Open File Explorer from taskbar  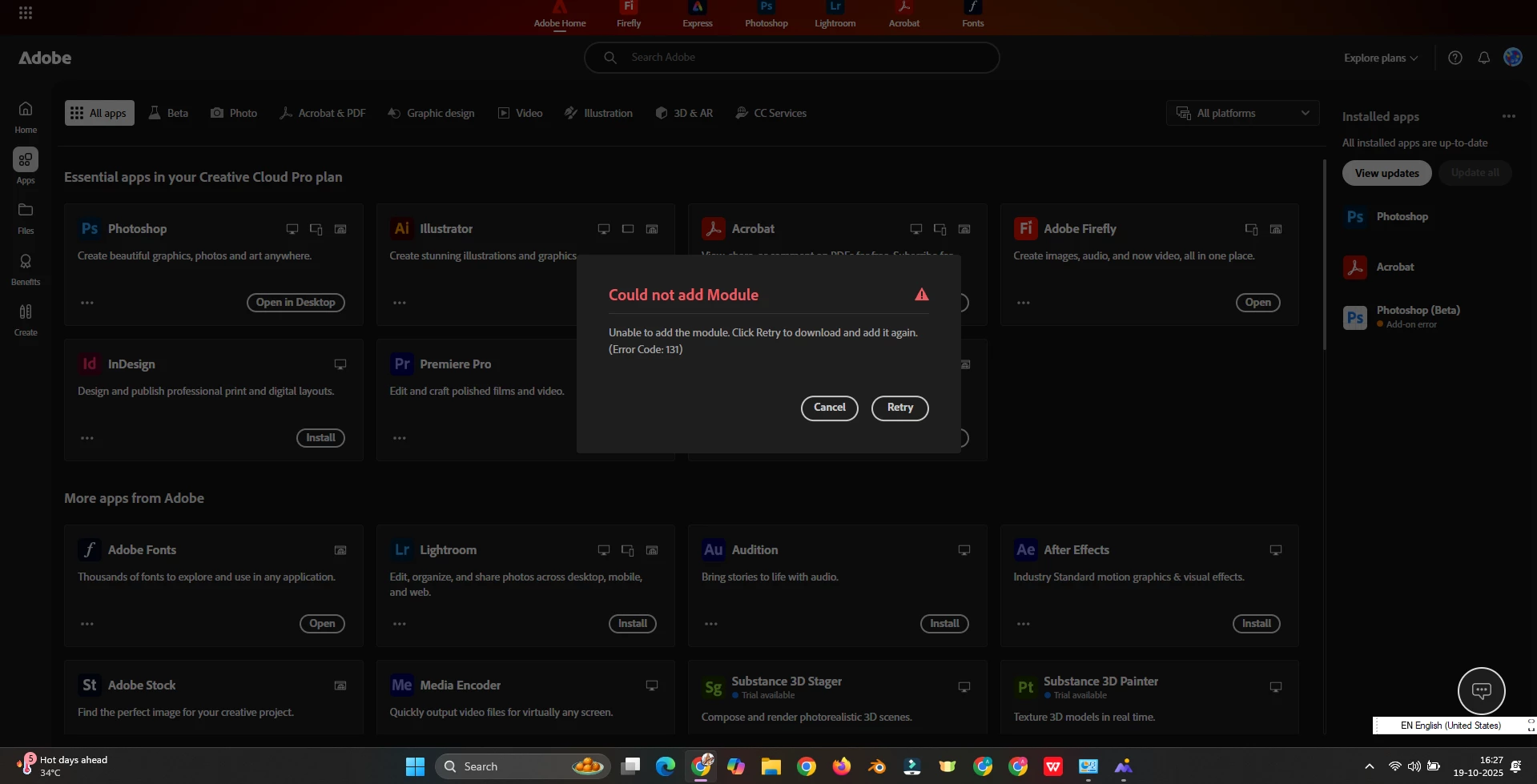(771, 766)
